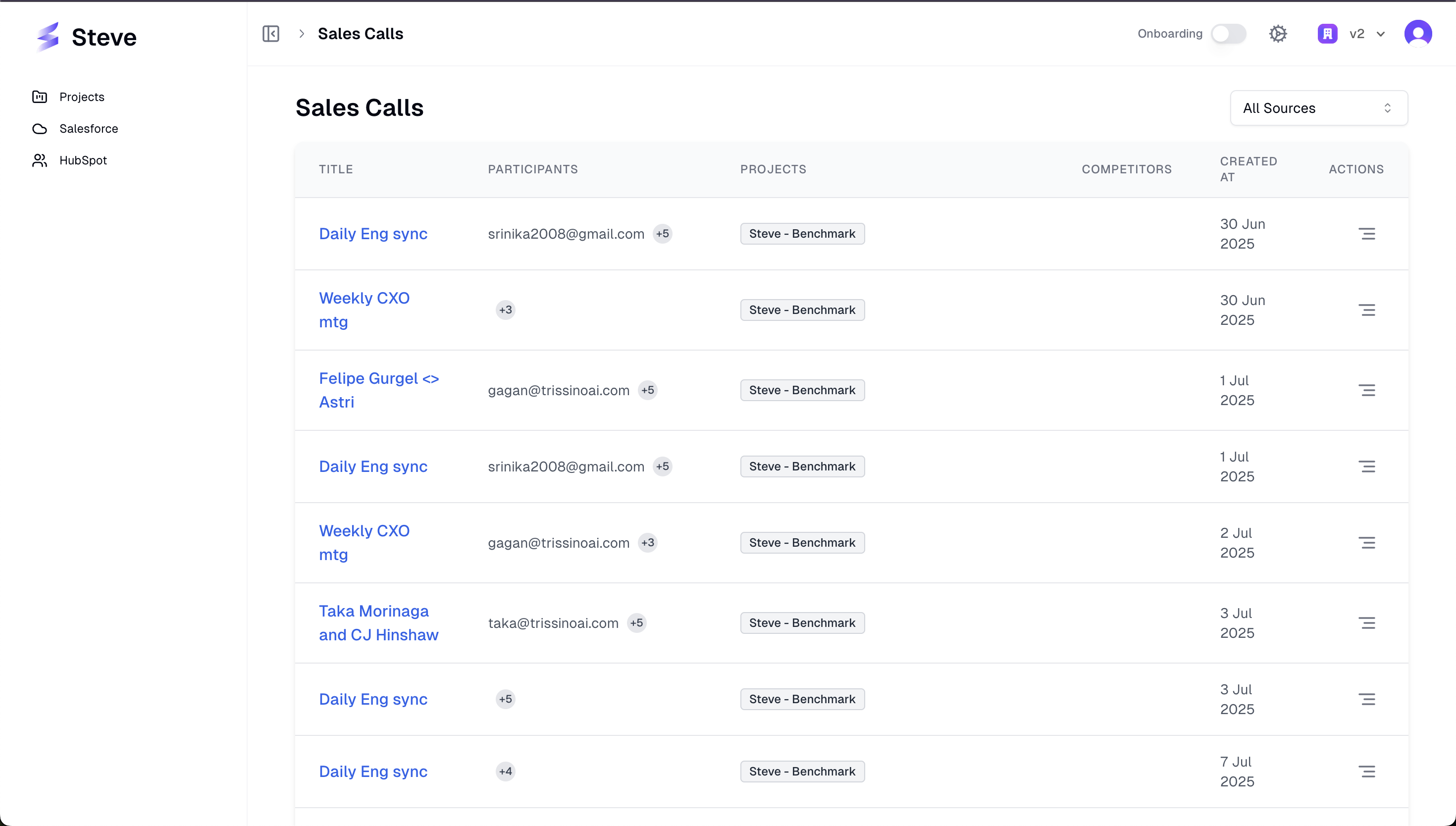Toggle the Onboarding switch
This screenshot has width=1456, height=826.
click(x=1228, y=34)
